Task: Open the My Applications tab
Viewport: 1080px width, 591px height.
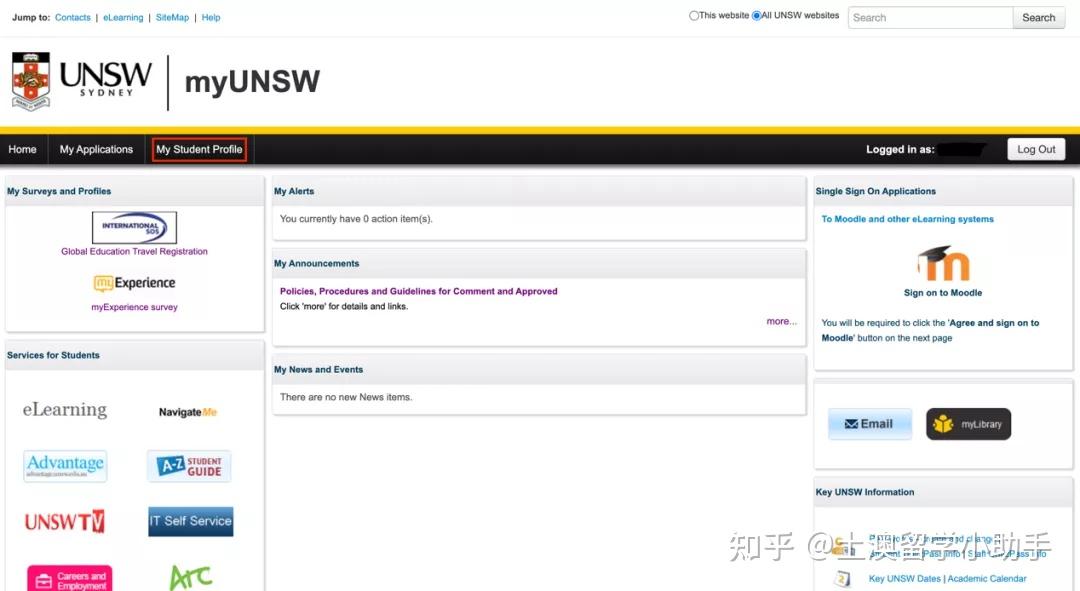Action: [x=96, y=148]
